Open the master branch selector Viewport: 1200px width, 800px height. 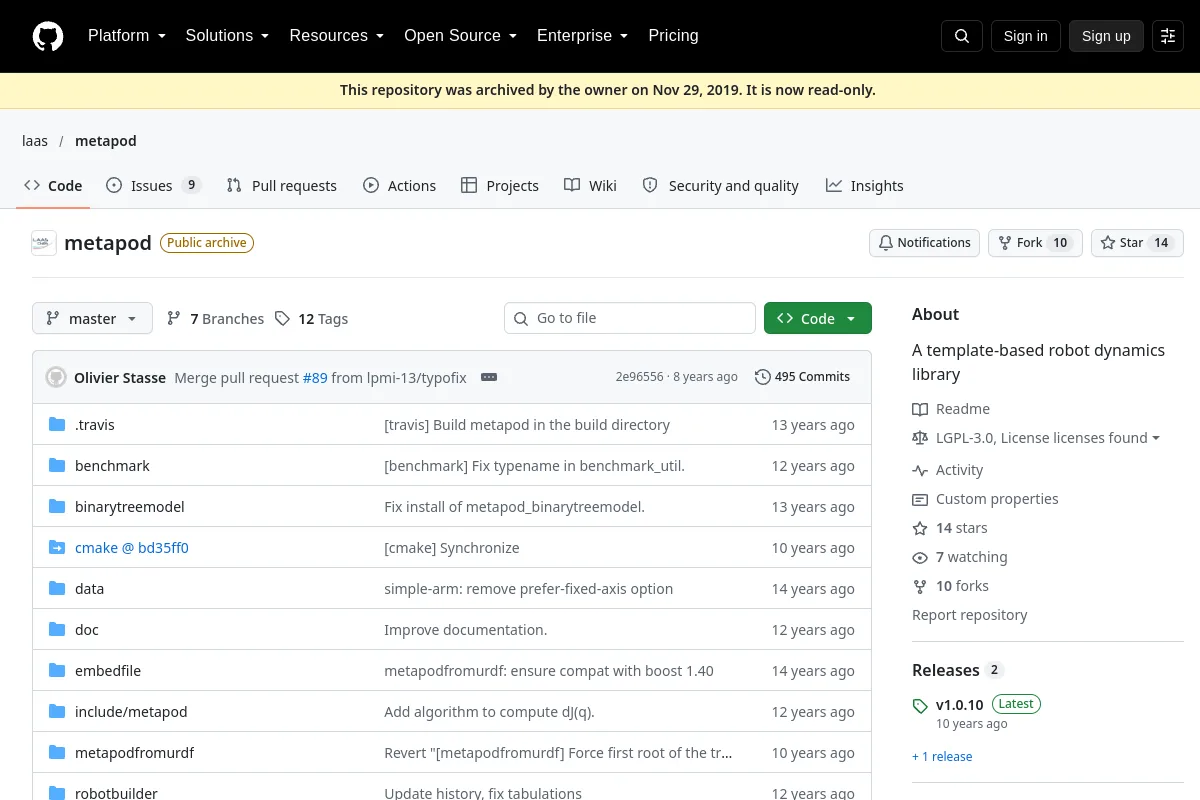pos(92,318)
